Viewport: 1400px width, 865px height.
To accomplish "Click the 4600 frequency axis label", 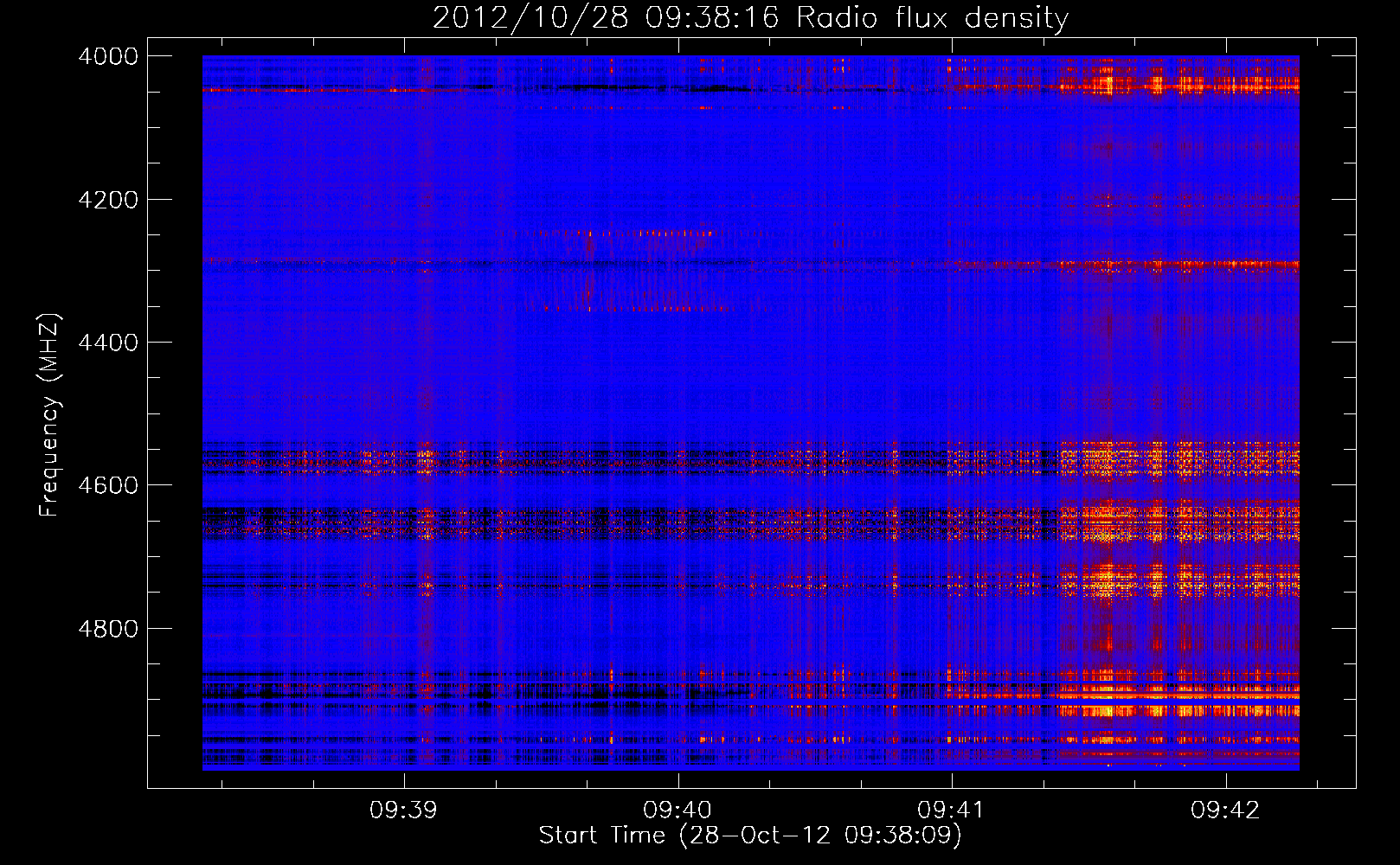I will [108, 485].
